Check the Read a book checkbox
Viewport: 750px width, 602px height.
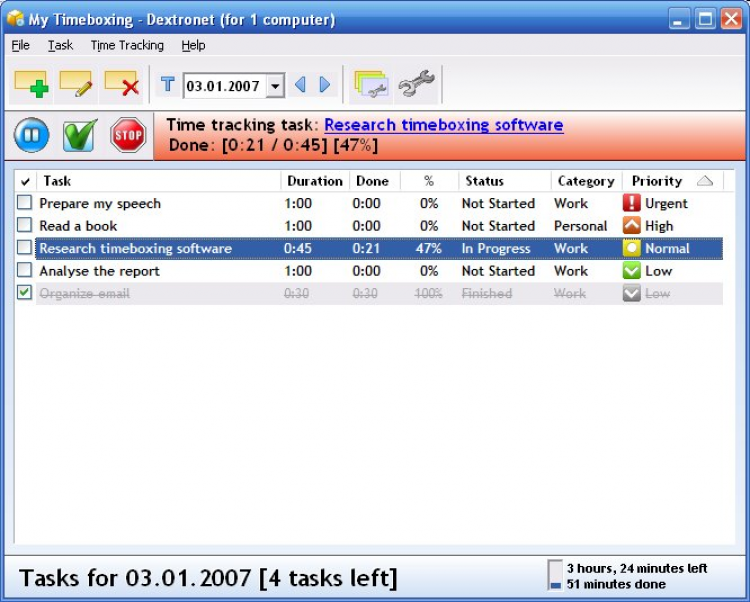pyautogui.click(x=24, y=225)
